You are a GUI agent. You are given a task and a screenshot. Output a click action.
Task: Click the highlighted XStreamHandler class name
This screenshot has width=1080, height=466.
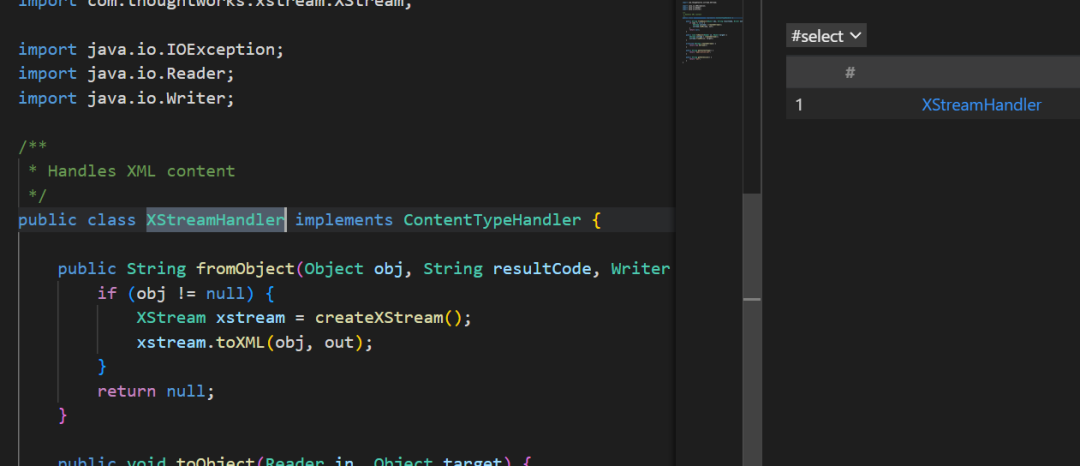point(216,220)
